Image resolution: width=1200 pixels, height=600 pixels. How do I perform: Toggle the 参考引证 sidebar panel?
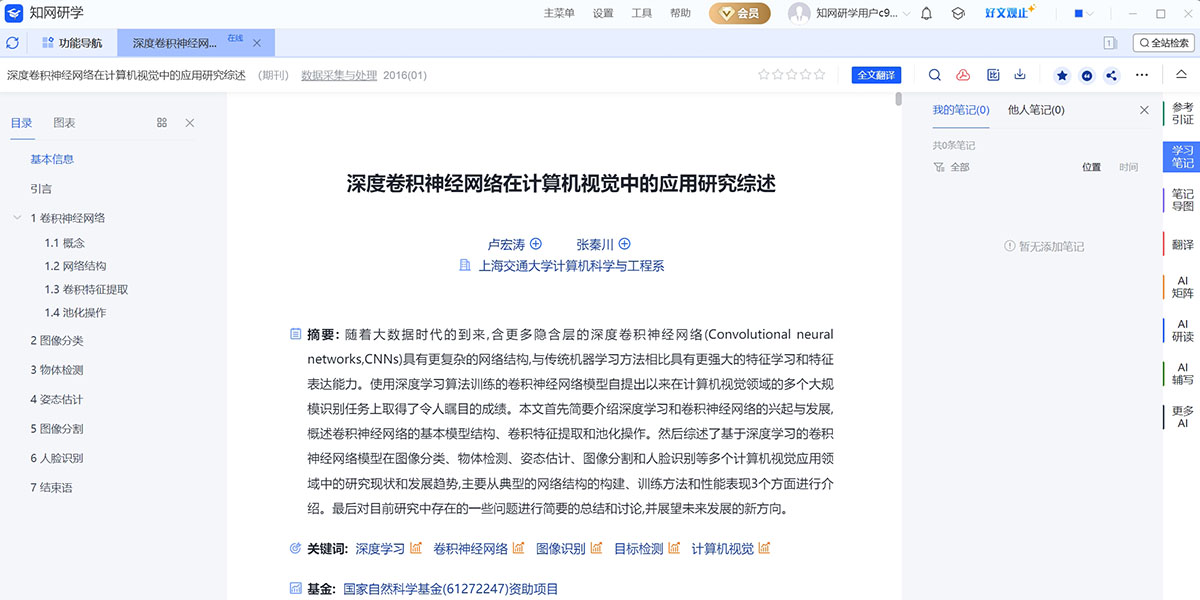pyautogui.click(x=1182, y=113)
